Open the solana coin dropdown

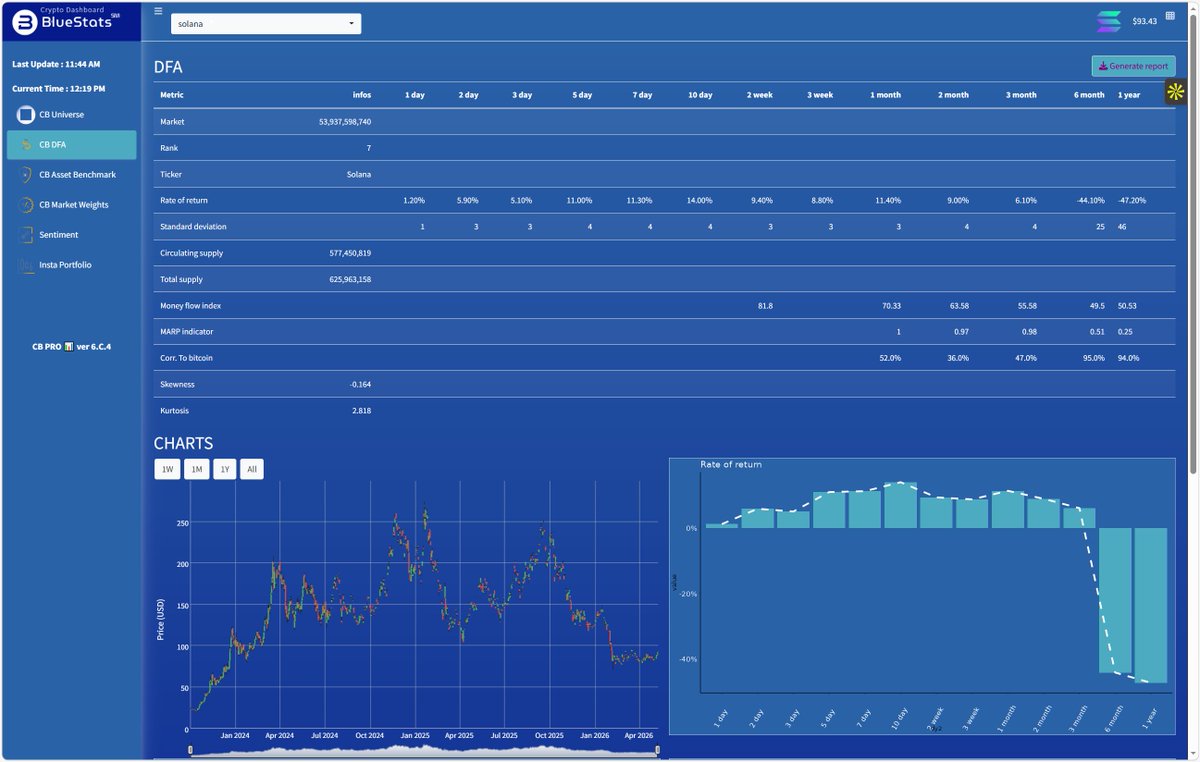pyautogui.click(x=266, y=23)
